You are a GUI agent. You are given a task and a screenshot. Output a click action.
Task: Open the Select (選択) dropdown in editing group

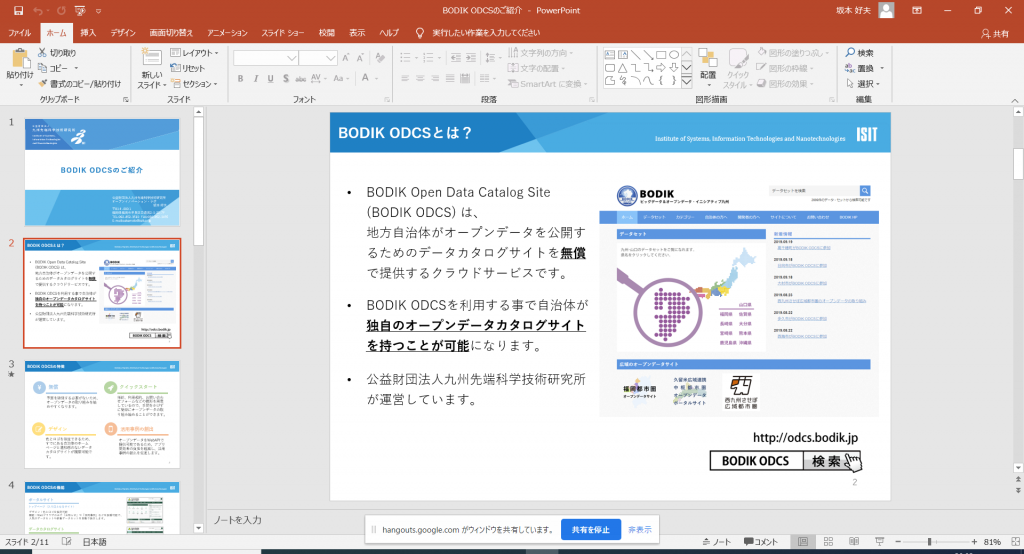861,84
